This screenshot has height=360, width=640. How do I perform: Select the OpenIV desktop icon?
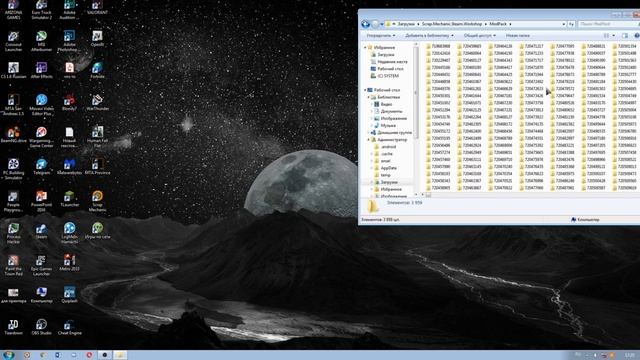tap(97, 39)
